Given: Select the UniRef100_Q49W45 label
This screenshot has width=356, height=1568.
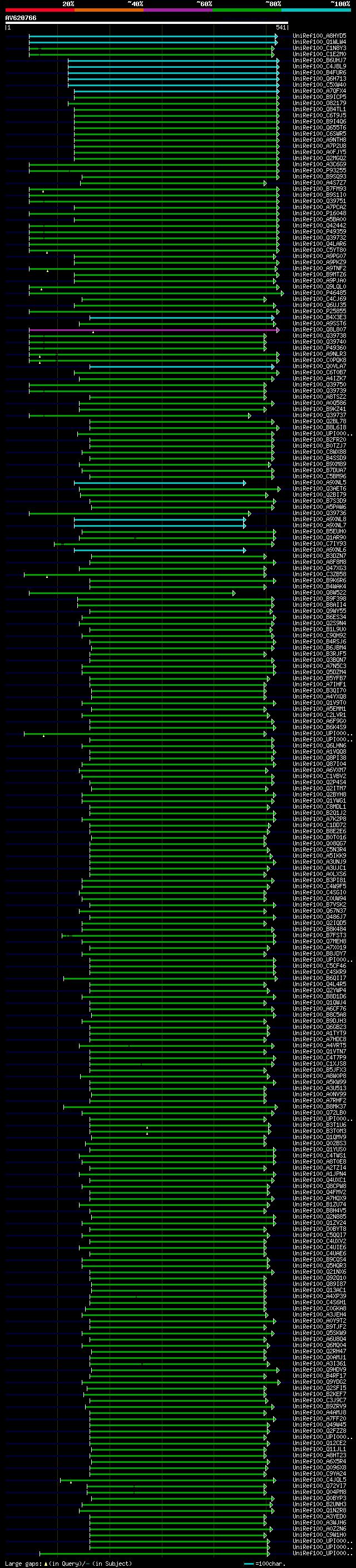Looking at the screenshot, I should [319, 1425].
